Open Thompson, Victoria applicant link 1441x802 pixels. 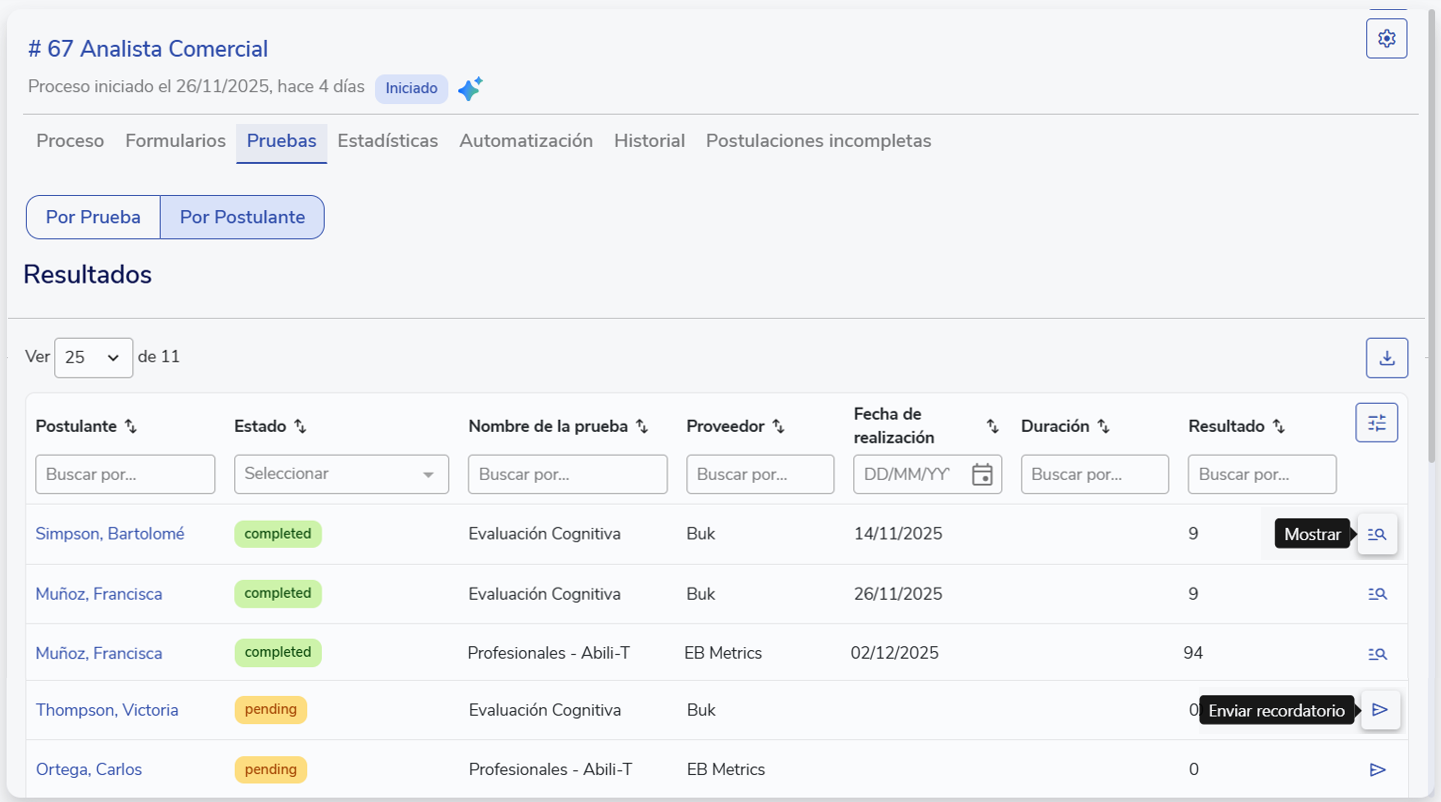[x=107, y=710]
